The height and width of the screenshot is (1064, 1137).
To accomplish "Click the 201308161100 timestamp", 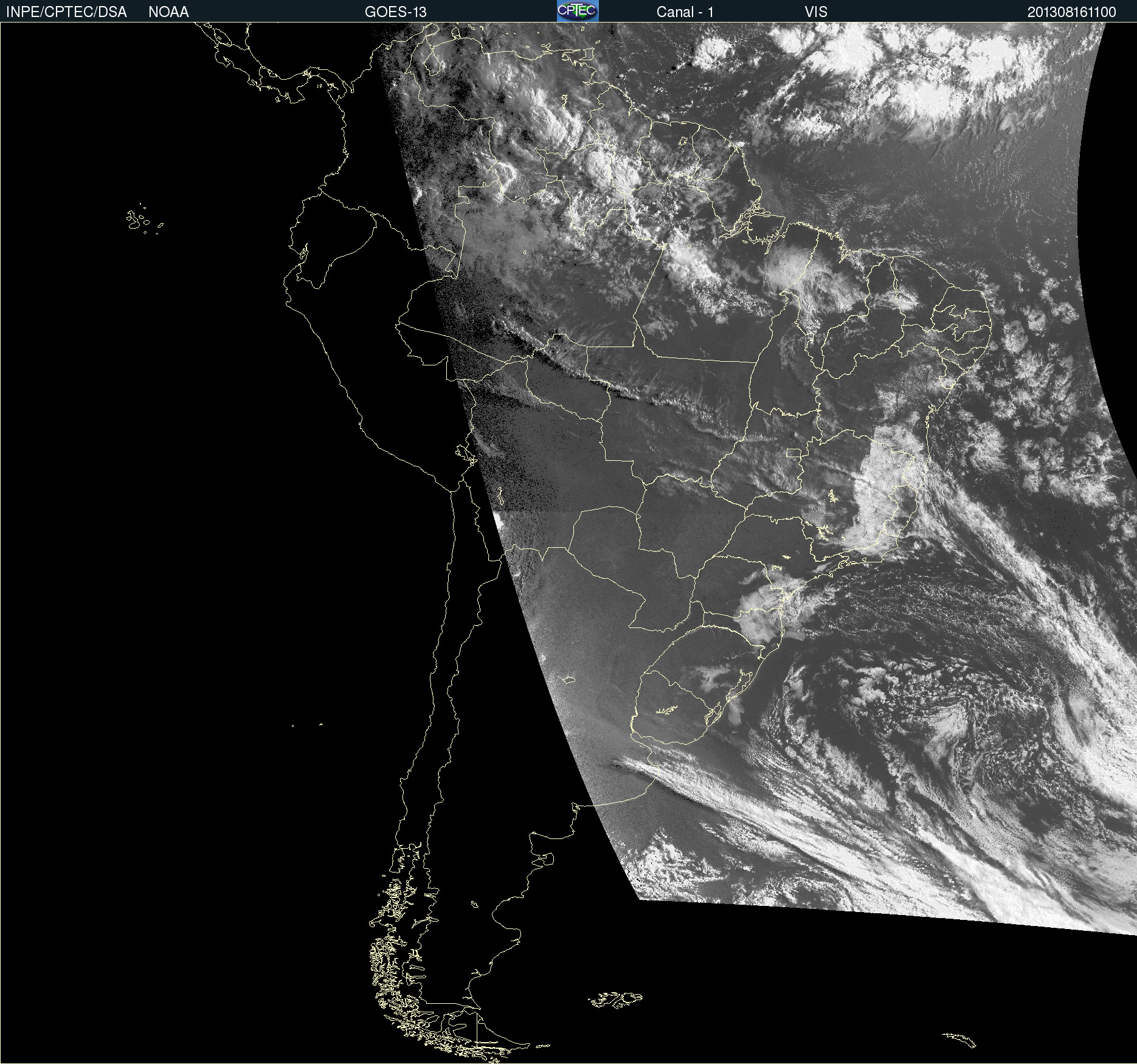I will 1071,12.
